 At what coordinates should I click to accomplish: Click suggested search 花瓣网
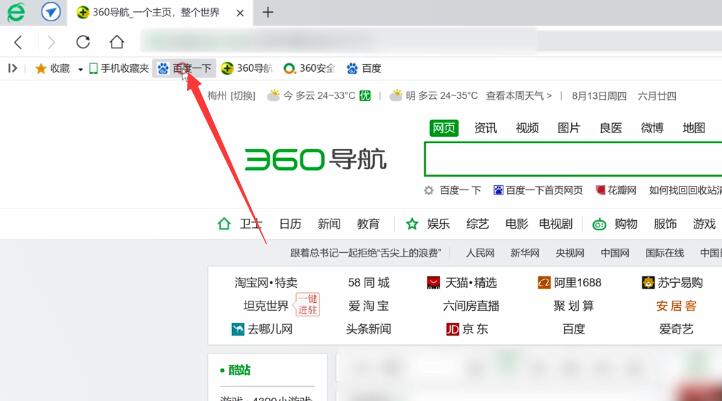pos(616,190)
